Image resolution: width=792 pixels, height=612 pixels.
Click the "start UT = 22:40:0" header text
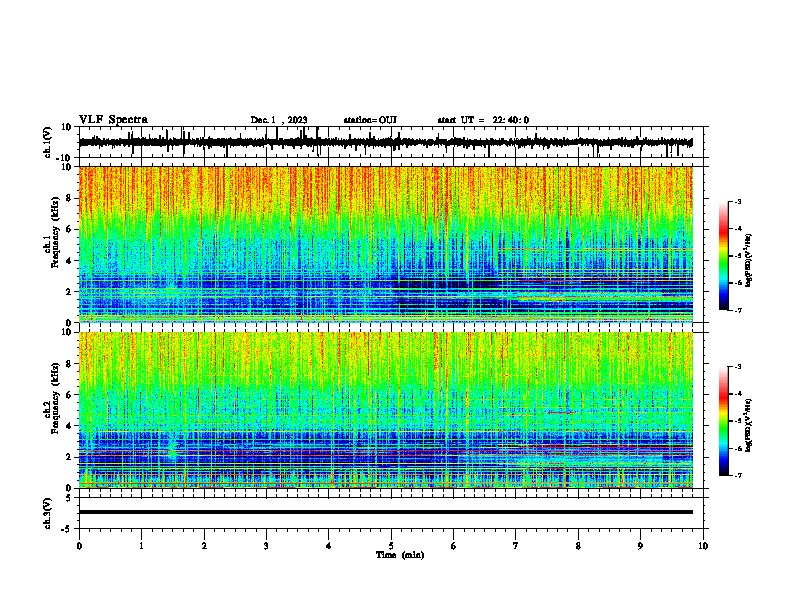click(x=483, y=120)
